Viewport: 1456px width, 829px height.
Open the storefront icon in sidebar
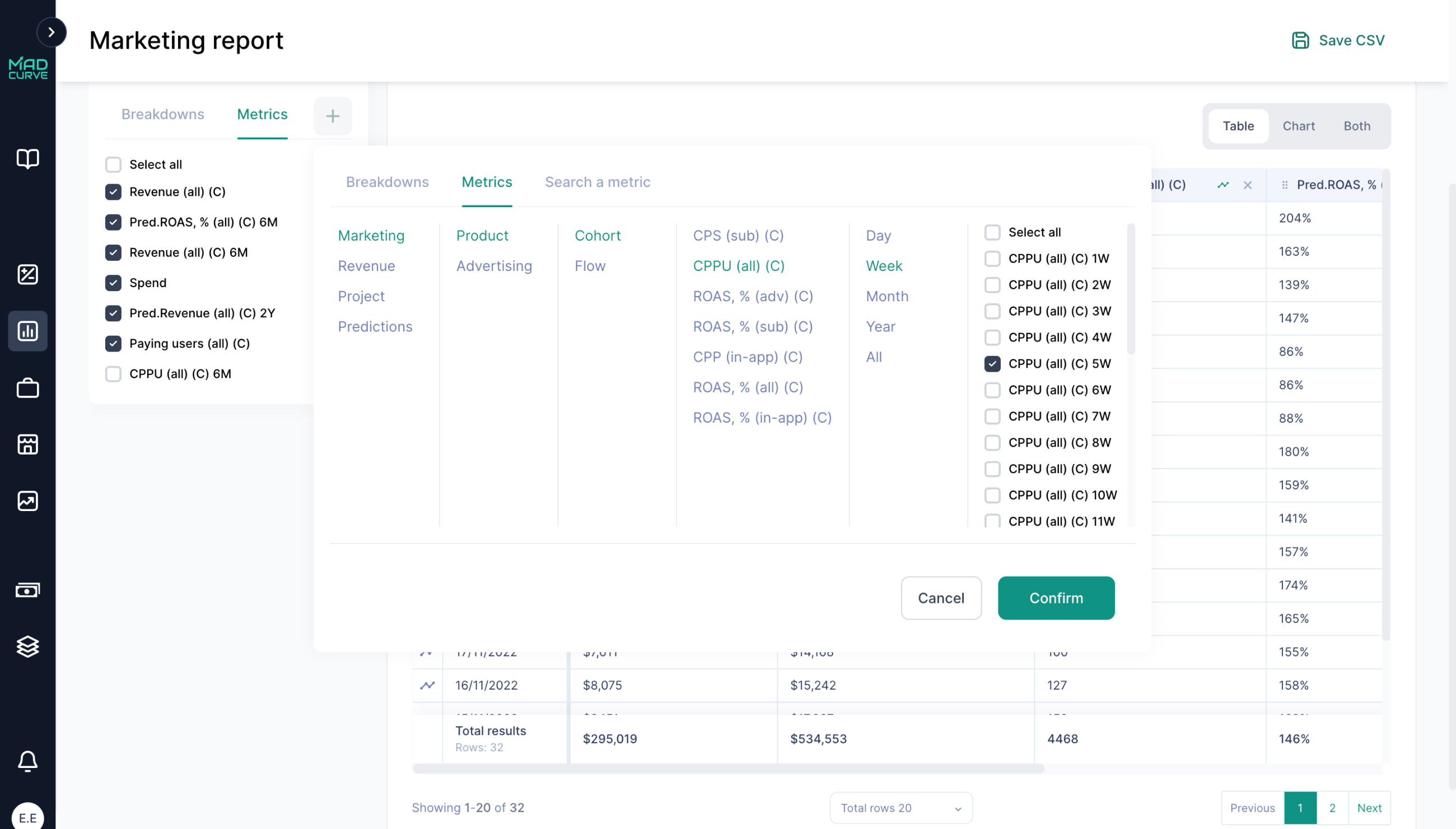[28, 444]
